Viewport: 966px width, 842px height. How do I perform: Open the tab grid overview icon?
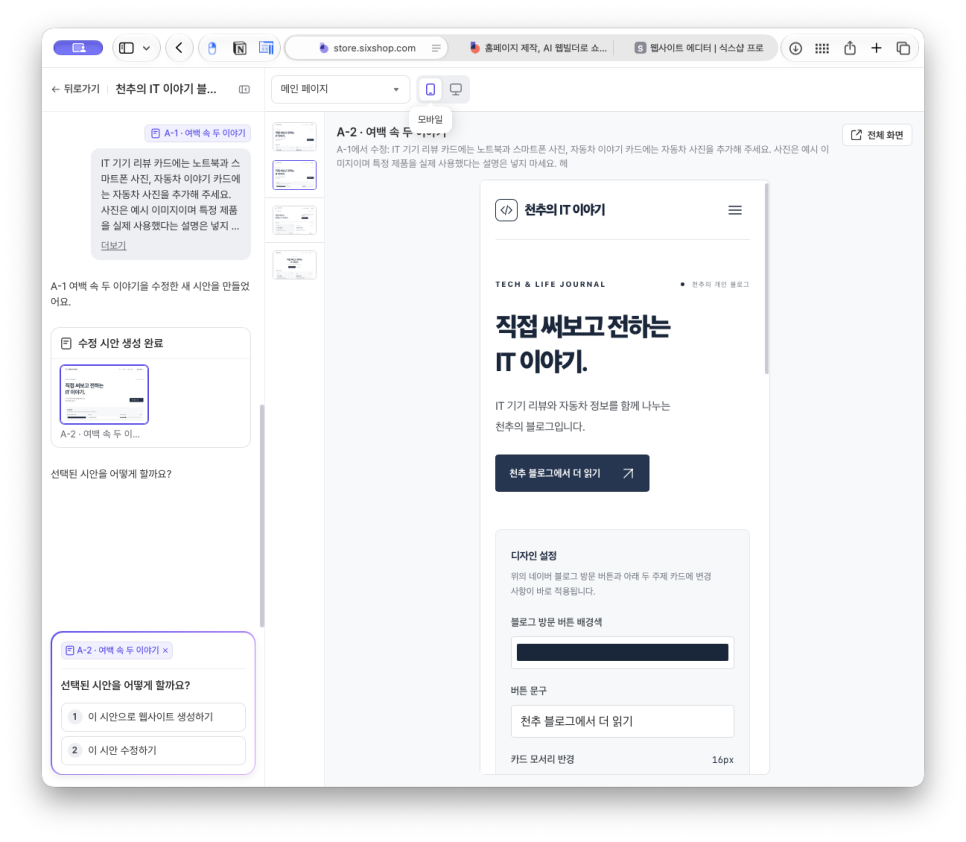[x=822, y=47]
